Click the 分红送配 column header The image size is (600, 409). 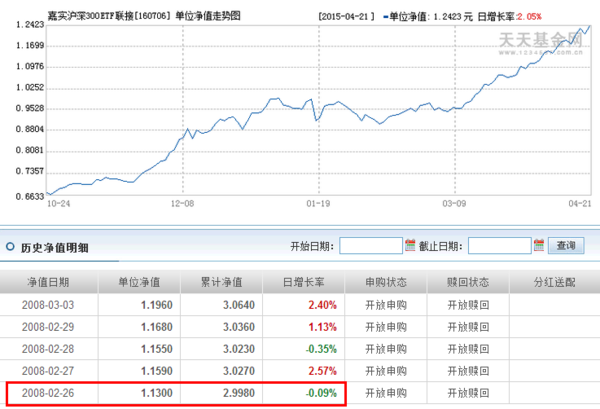(554, 282)
